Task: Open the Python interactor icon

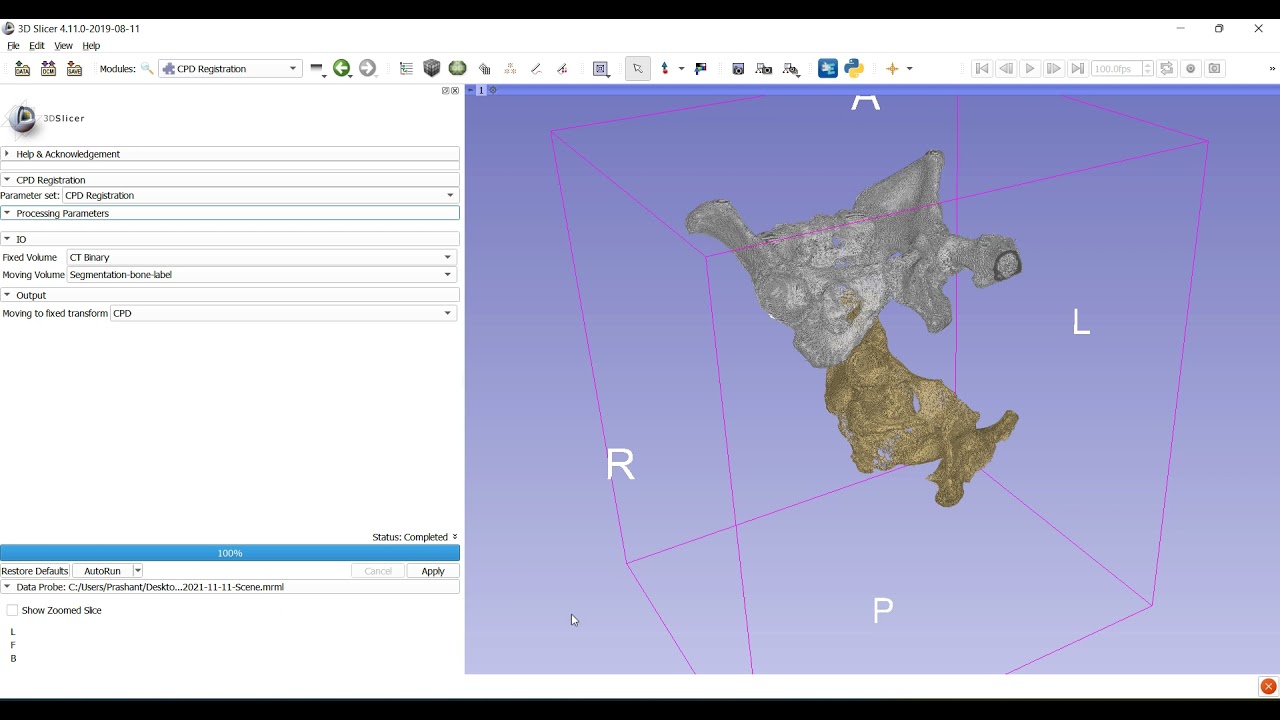Action: 854,69
